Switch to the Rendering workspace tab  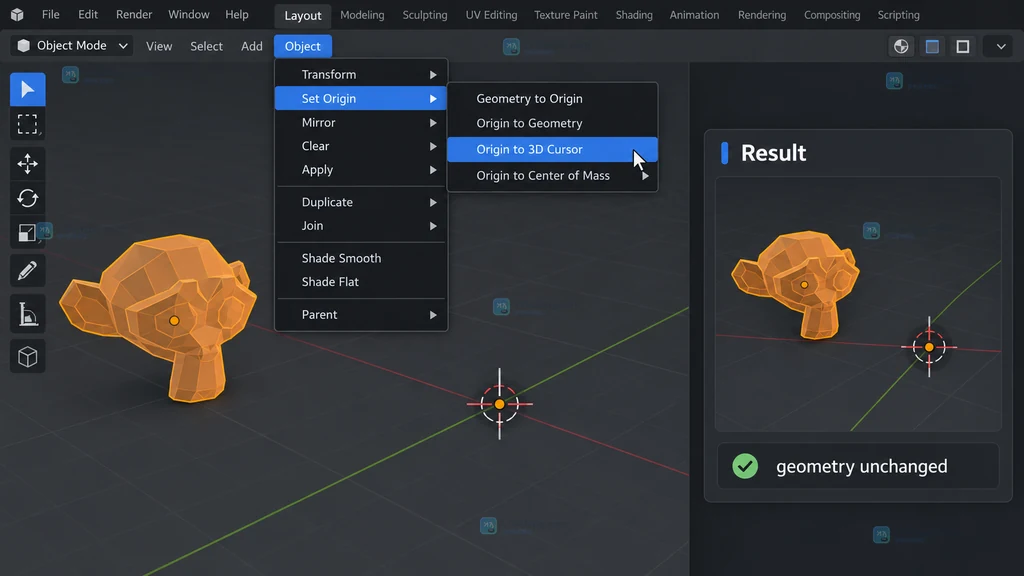coord(761,15)
